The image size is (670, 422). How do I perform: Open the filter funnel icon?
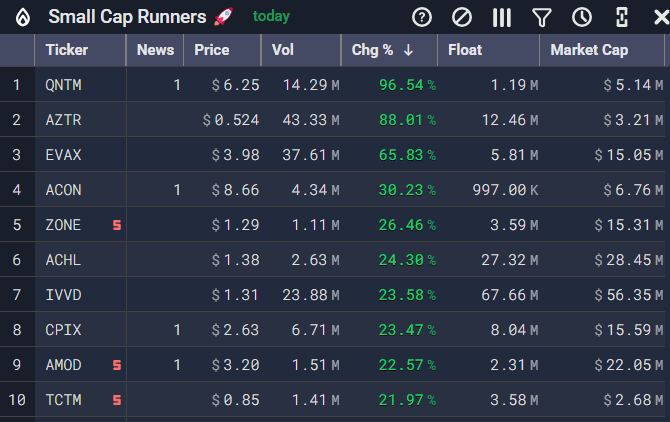pos(542,18)
